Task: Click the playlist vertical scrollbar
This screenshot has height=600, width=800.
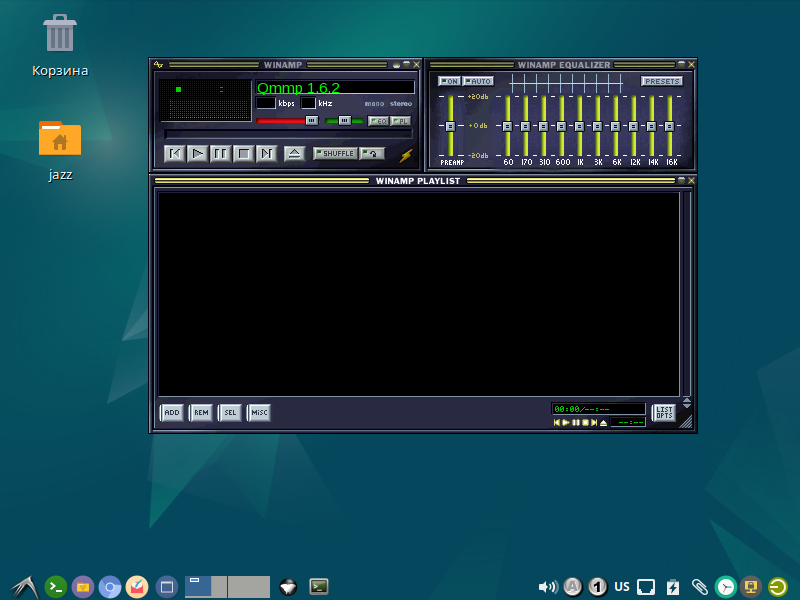Action: pyautogui.click(x=687, y=295)
